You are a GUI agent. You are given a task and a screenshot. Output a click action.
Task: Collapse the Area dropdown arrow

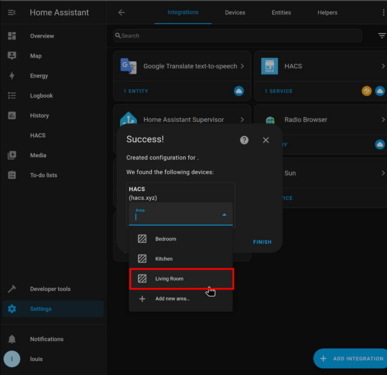tap(224, 215)
